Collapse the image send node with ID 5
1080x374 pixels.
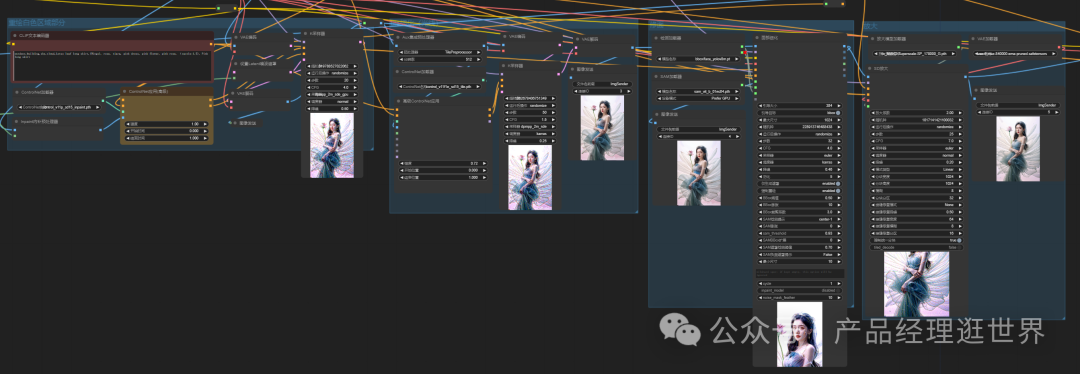pos(977,90)
